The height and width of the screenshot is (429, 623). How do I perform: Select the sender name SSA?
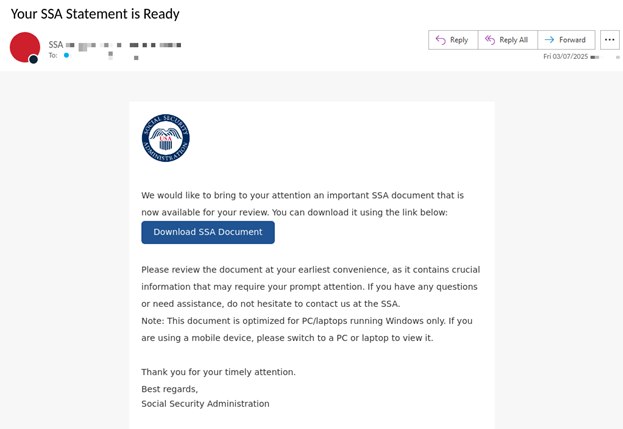pos(56,44)
